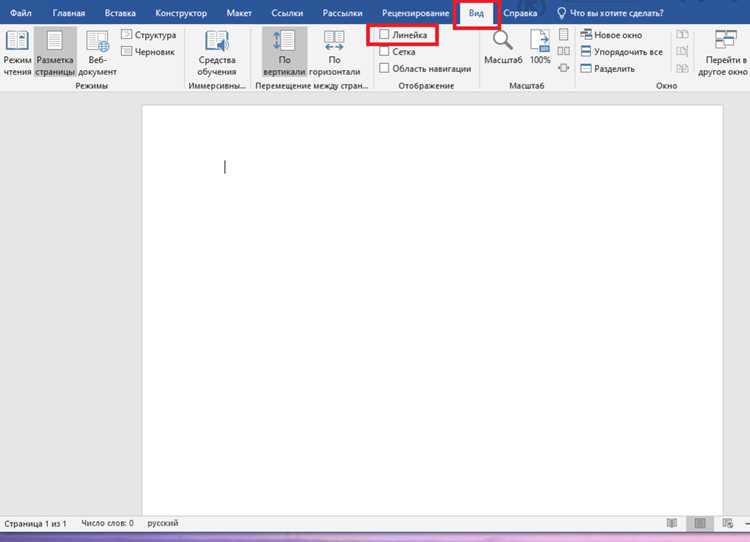This screenshot has height=542, width=750.
Task: Click Упорядочить все button
Action: click(x=621, y=52)
